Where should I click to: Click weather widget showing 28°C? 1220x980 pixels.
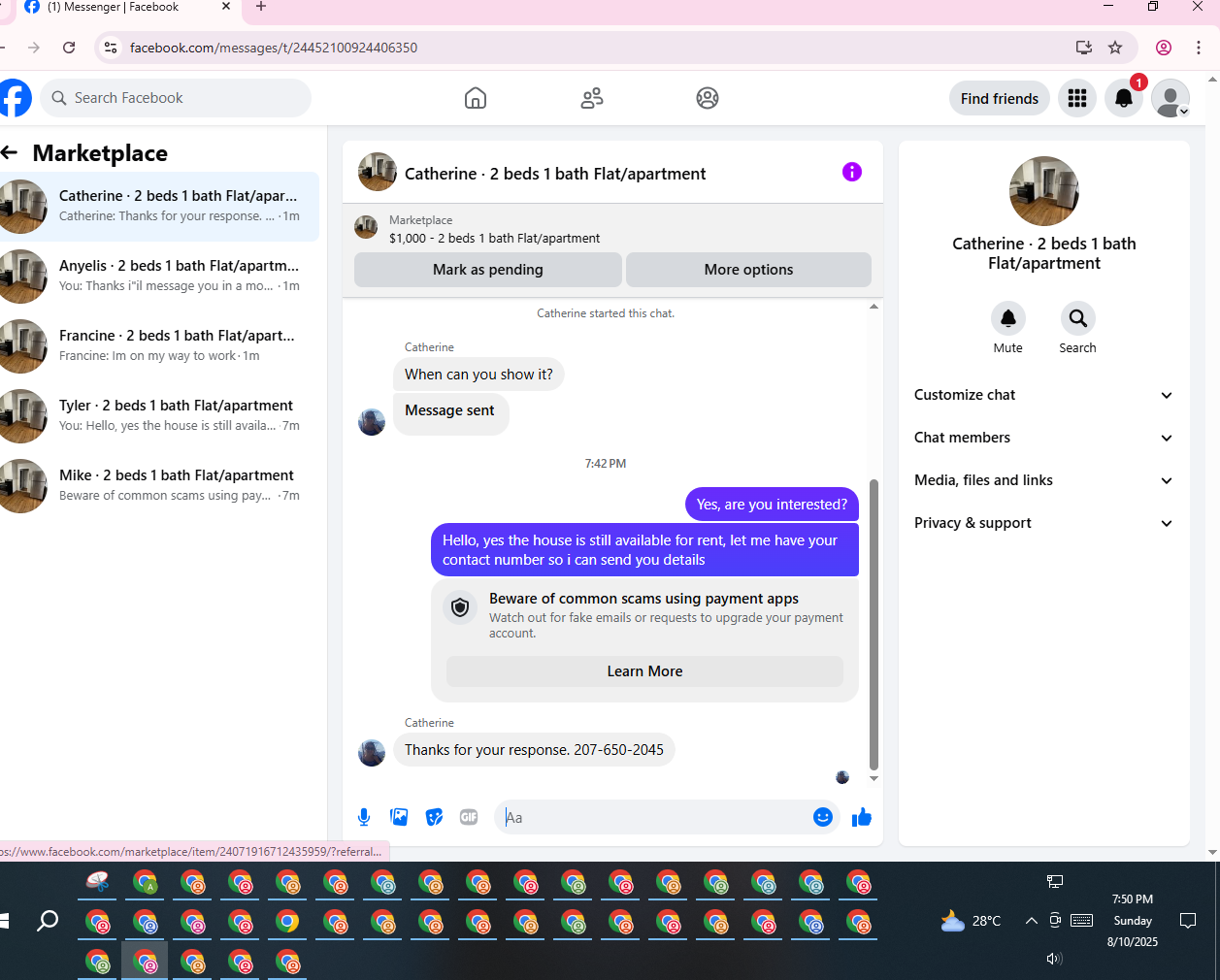pos(972,921)
